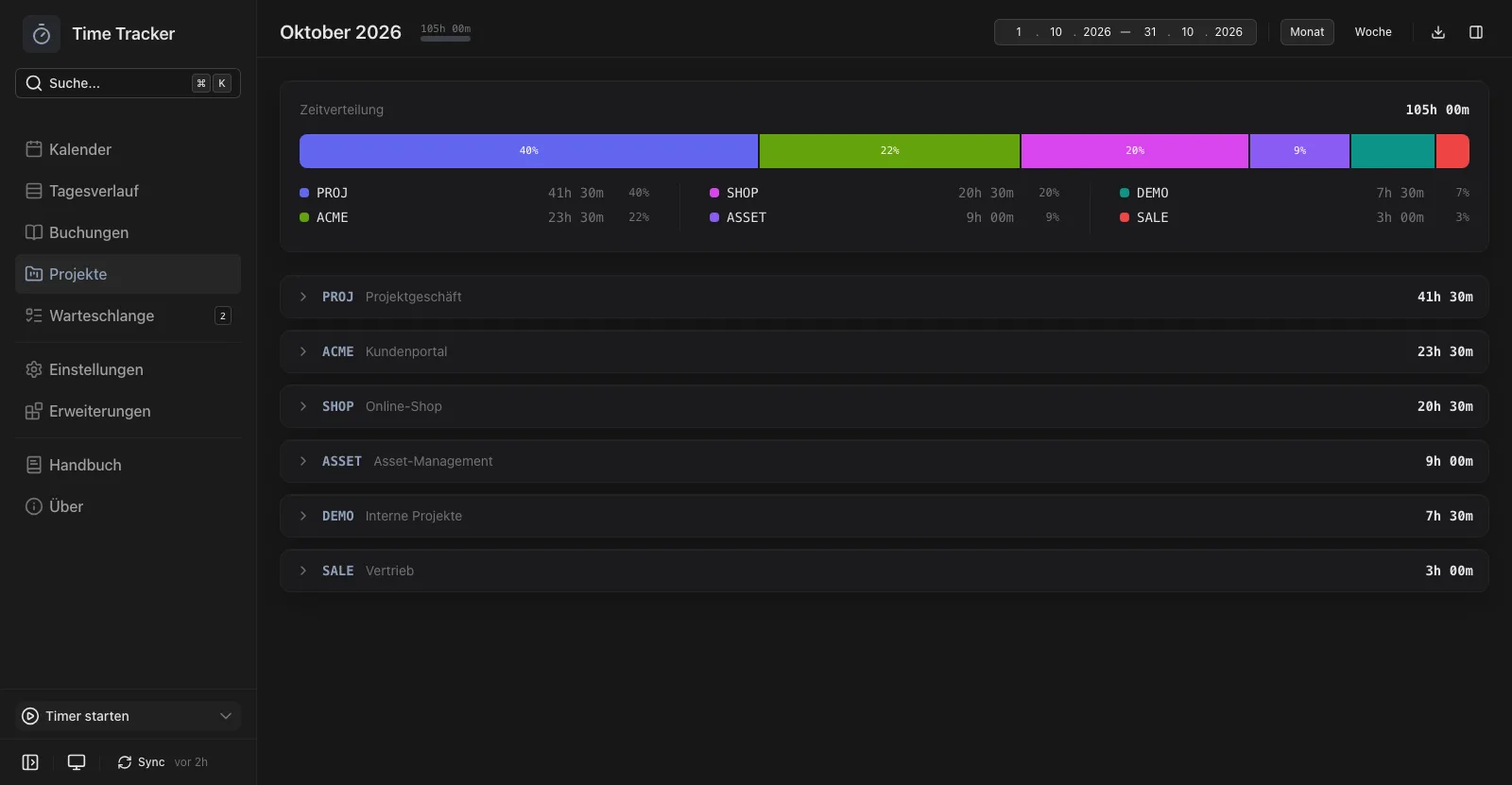This screenshot has width=1512, height=785.
Task: Click the magenta 20% SHOP bar segment
Action: pos(1135,151)
